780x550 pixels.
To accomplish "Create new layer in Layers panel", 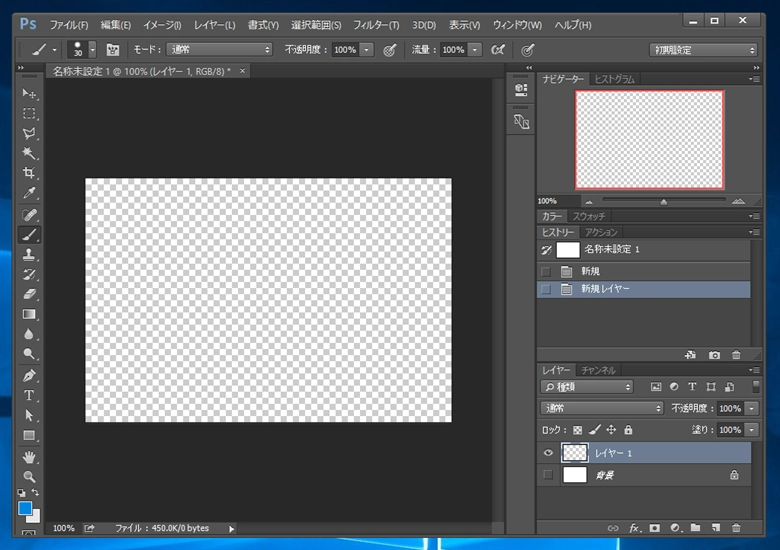I will point(716,528).
